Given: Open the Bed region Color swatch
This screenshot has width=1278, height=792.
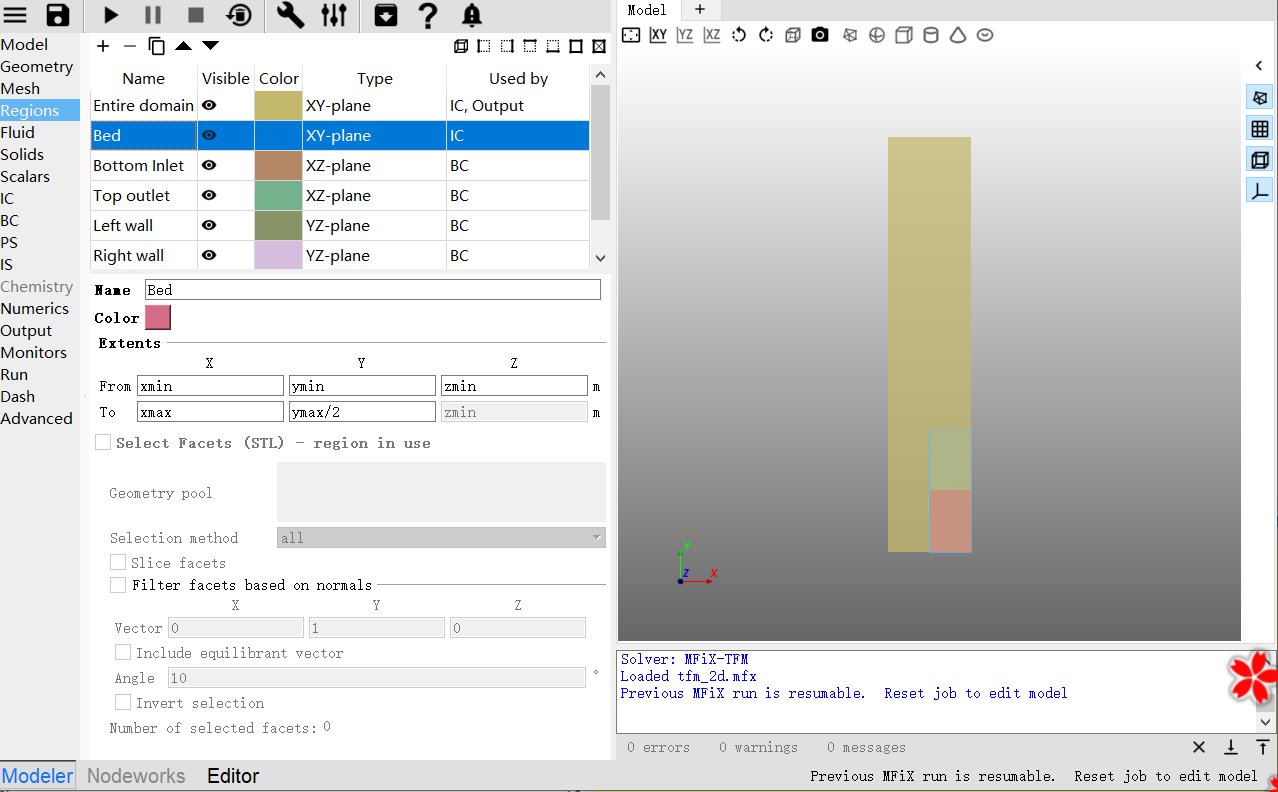Looking at the screenshot, I should point(158,318).
